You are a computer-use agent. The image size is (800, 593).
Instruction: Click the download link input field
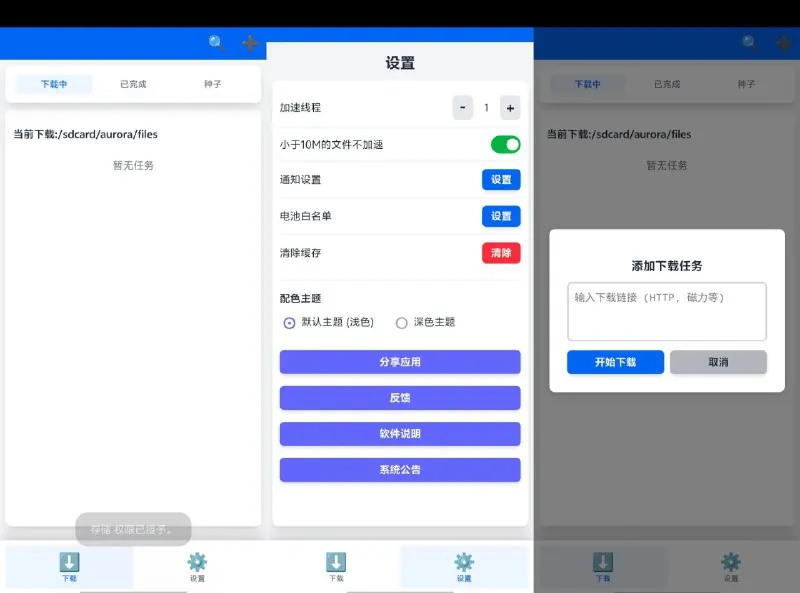coord(665,311)
